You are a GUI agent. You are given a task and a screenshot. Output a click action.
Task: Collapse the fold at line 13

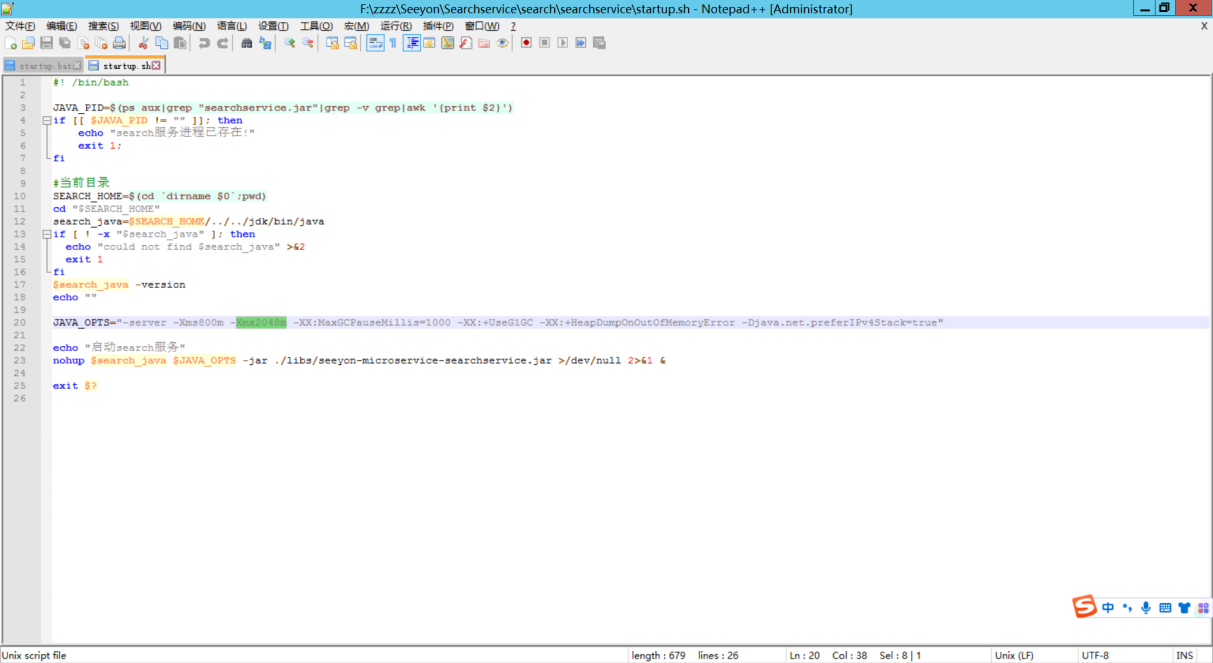pyautogui.click(x=46, y=234)
